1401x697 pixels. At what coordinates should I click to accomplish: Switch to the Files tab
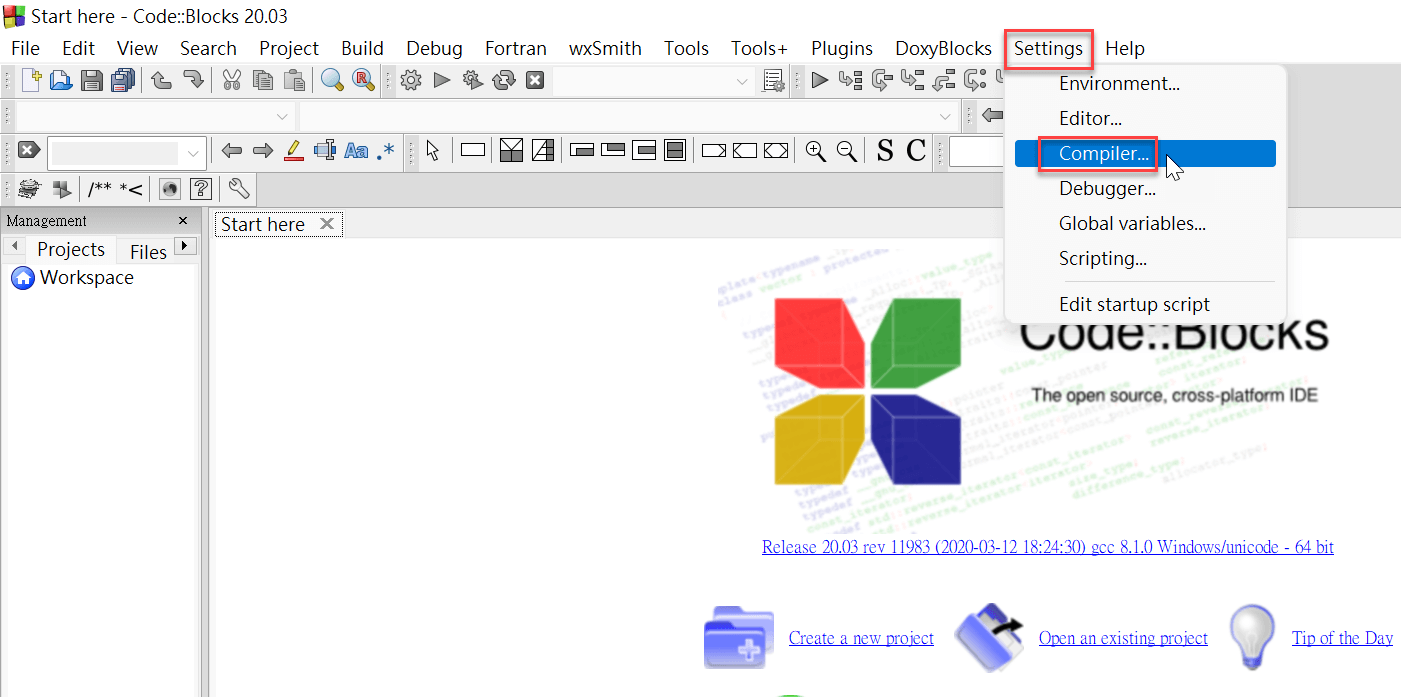[148, 251]
